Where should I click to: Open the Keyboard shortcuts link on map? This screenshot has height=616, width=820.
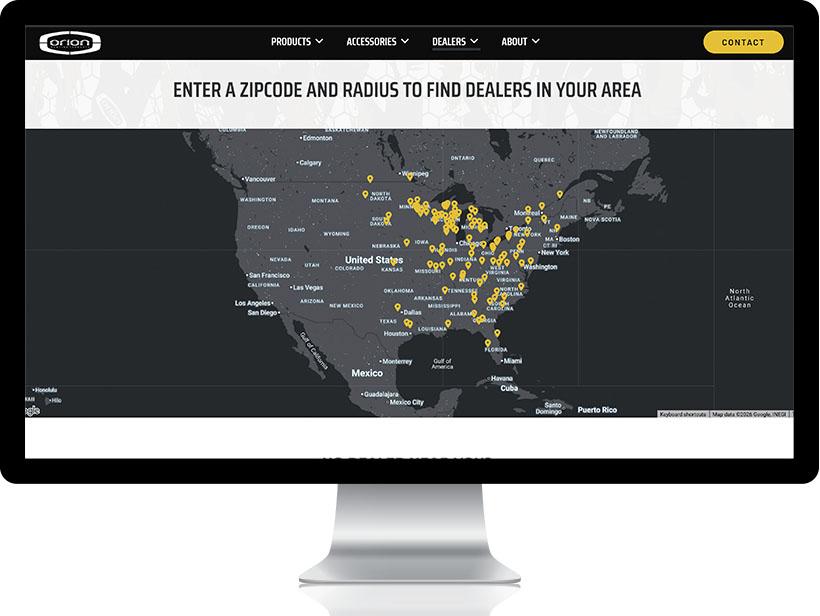point(683,414)
